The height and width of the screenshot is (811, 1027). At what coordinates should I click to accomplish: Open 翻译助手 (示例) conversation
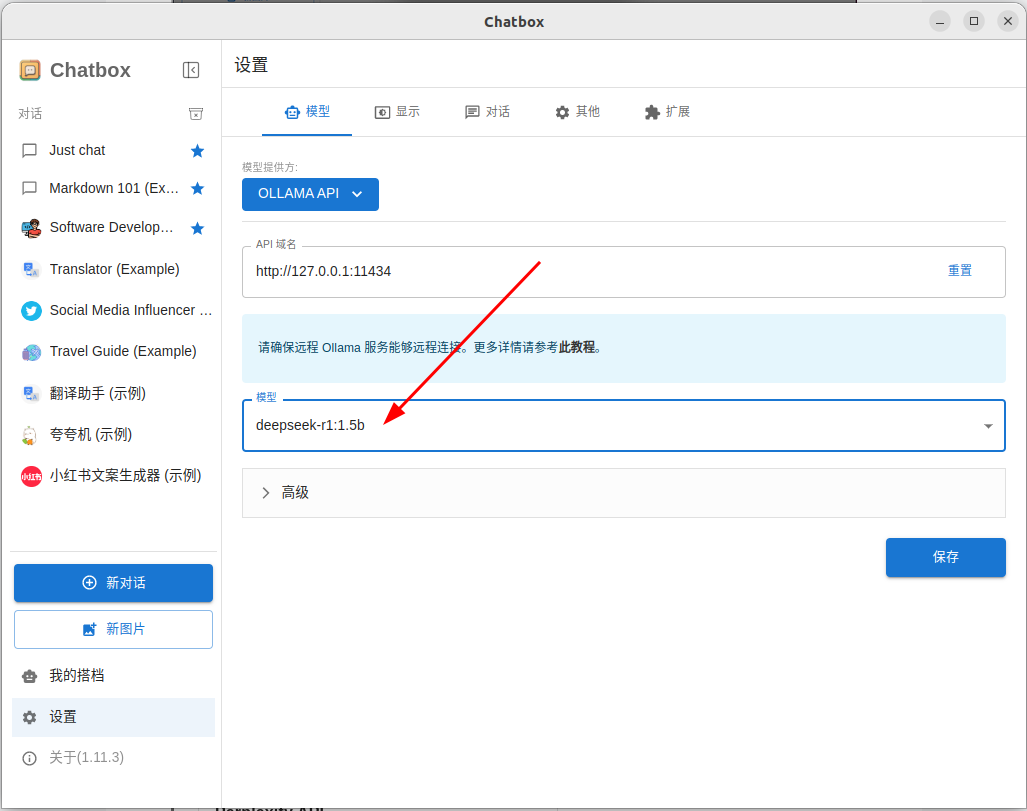(x=113, y=393)
